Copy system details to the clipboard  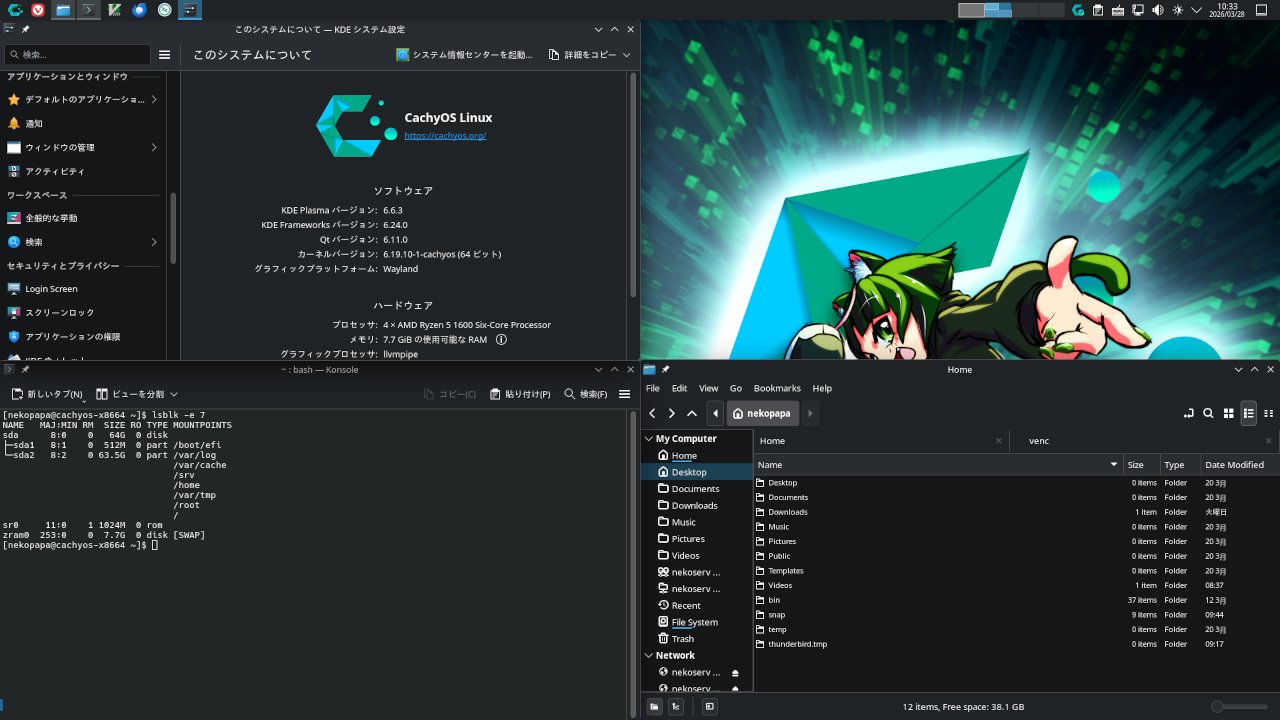(583, 55)
